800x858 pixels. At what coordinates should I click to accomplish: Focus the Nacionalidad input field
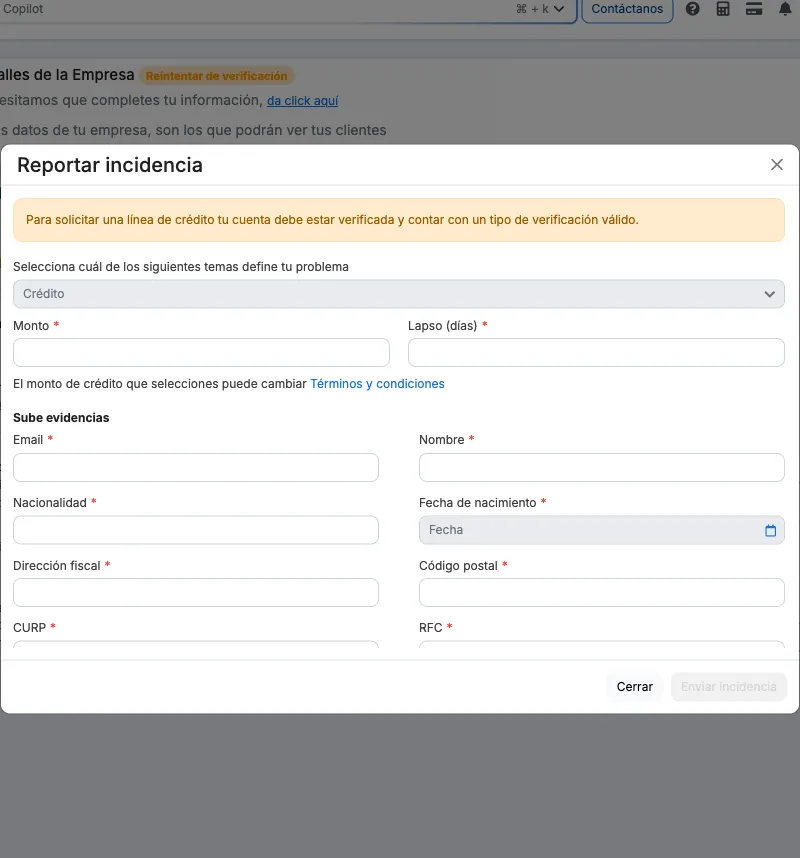[196, 530]
